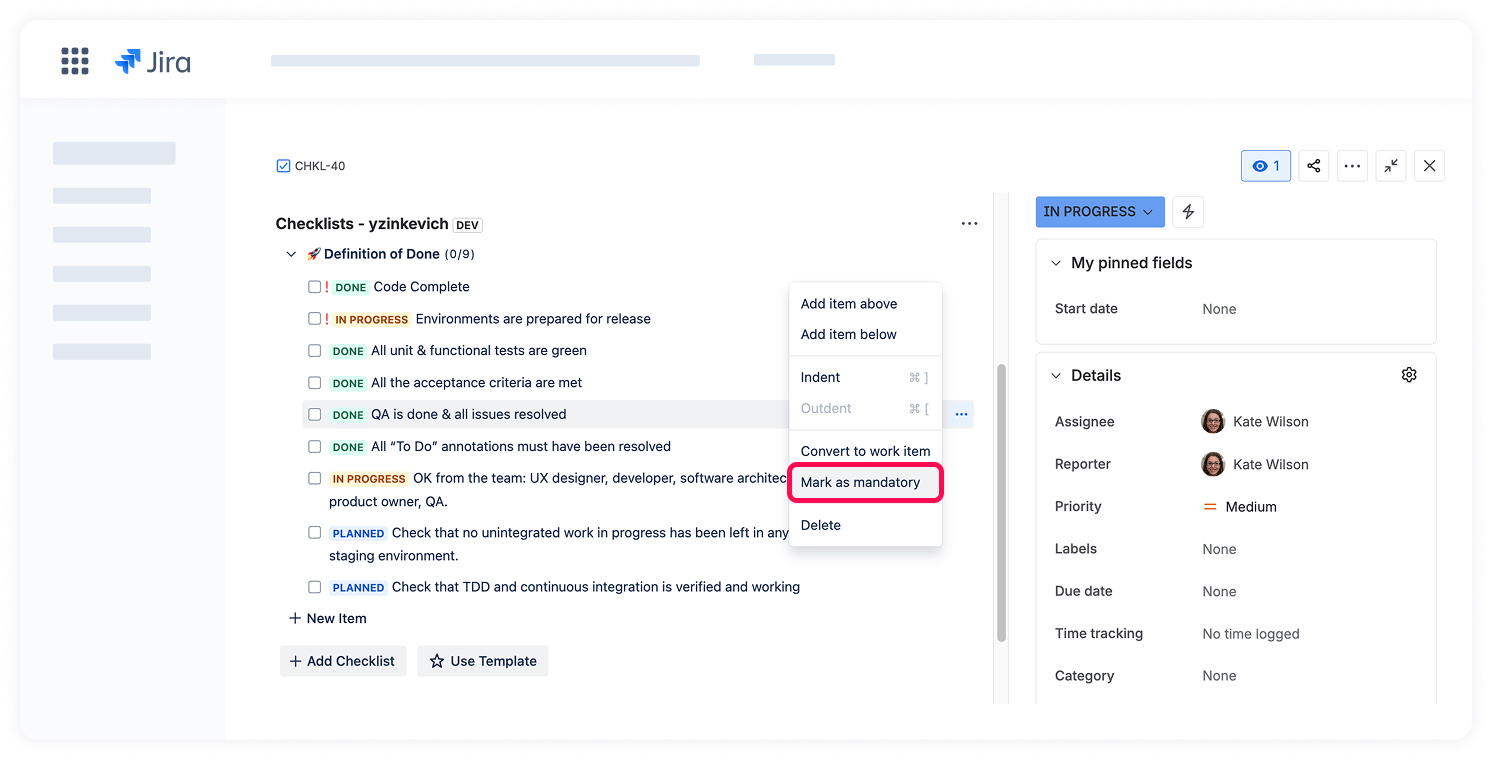Viewport: 1492px width, 760px height.
Task: Collapse the Definition of Done checklist
Action: (291, 255)
